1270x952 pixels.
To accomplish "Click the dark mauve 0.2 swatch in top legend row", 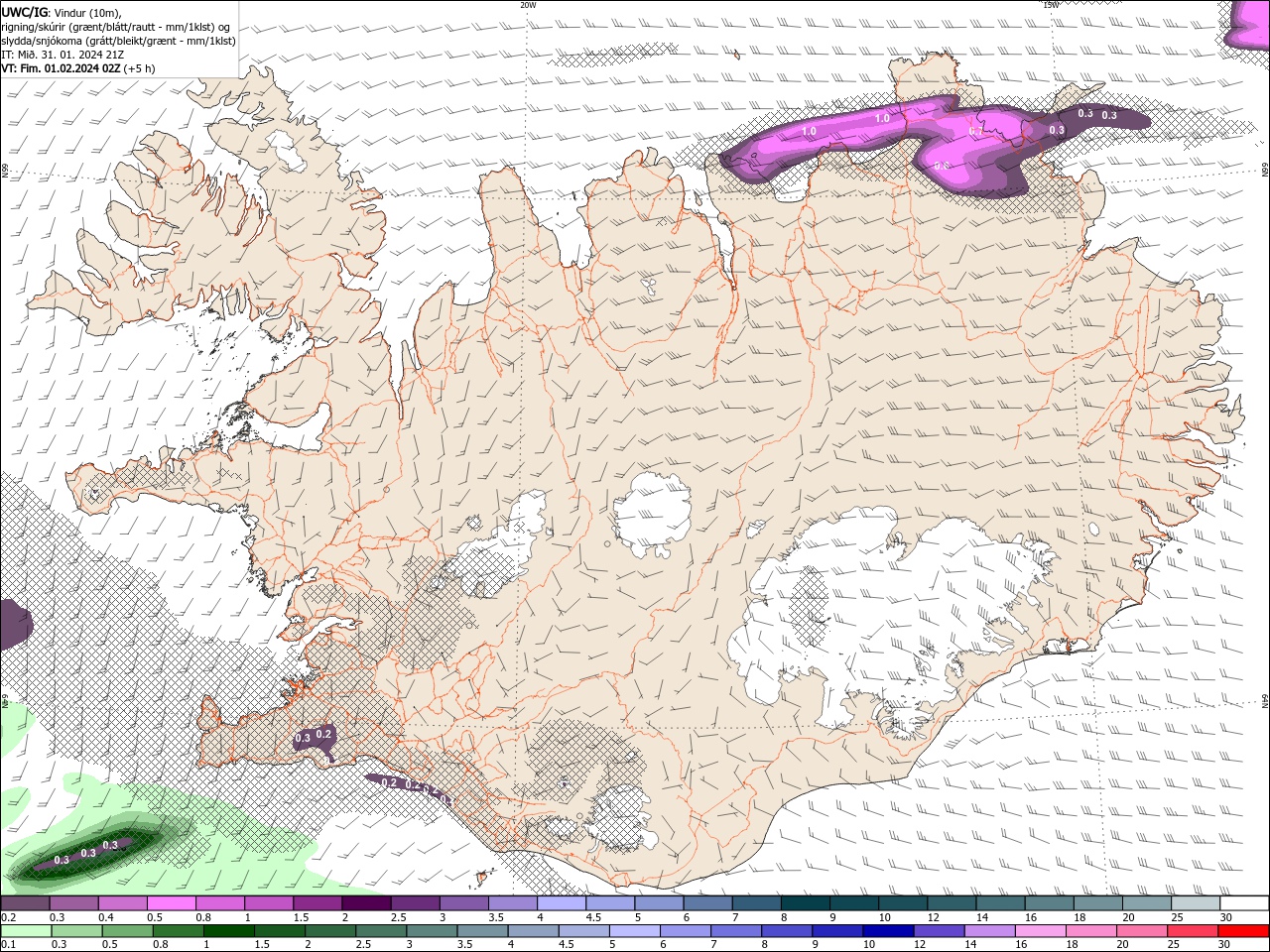I will click(25, 903).
